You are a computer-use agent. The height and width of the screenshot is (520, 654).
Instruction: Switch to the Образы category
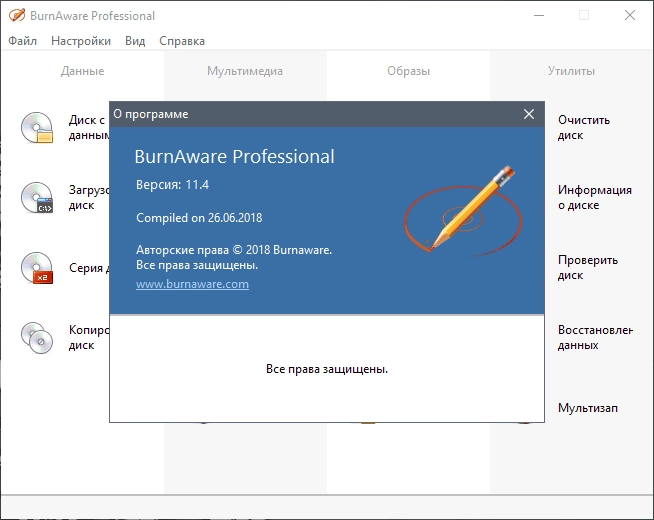pyautogui.click(x=408, y=71)
